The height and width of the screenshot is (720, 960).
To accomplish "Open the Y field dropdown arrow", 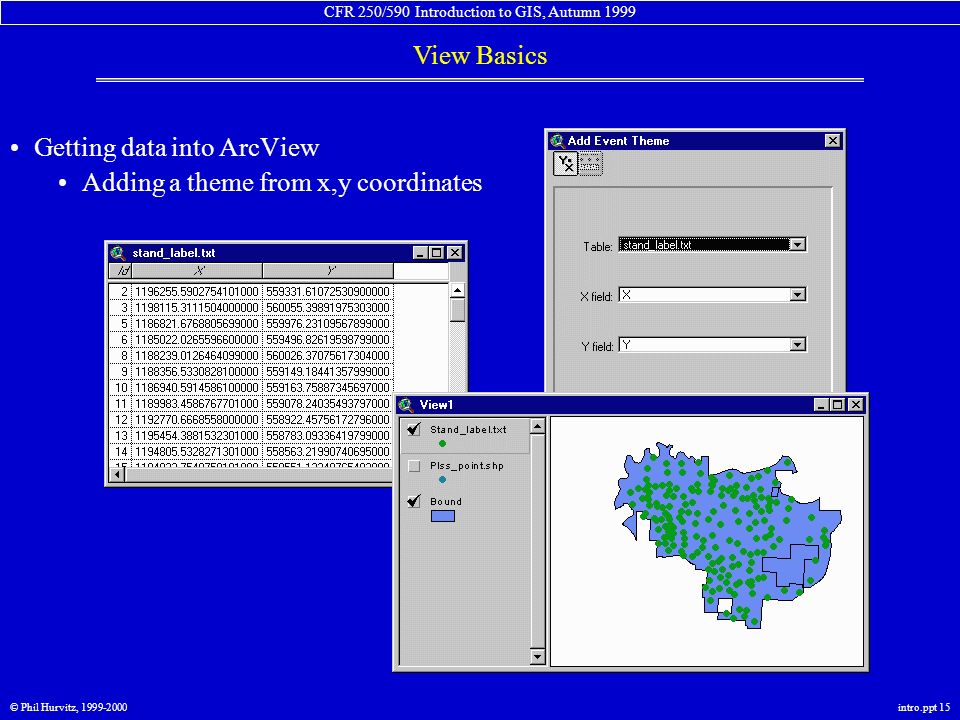I will (797, 345).
